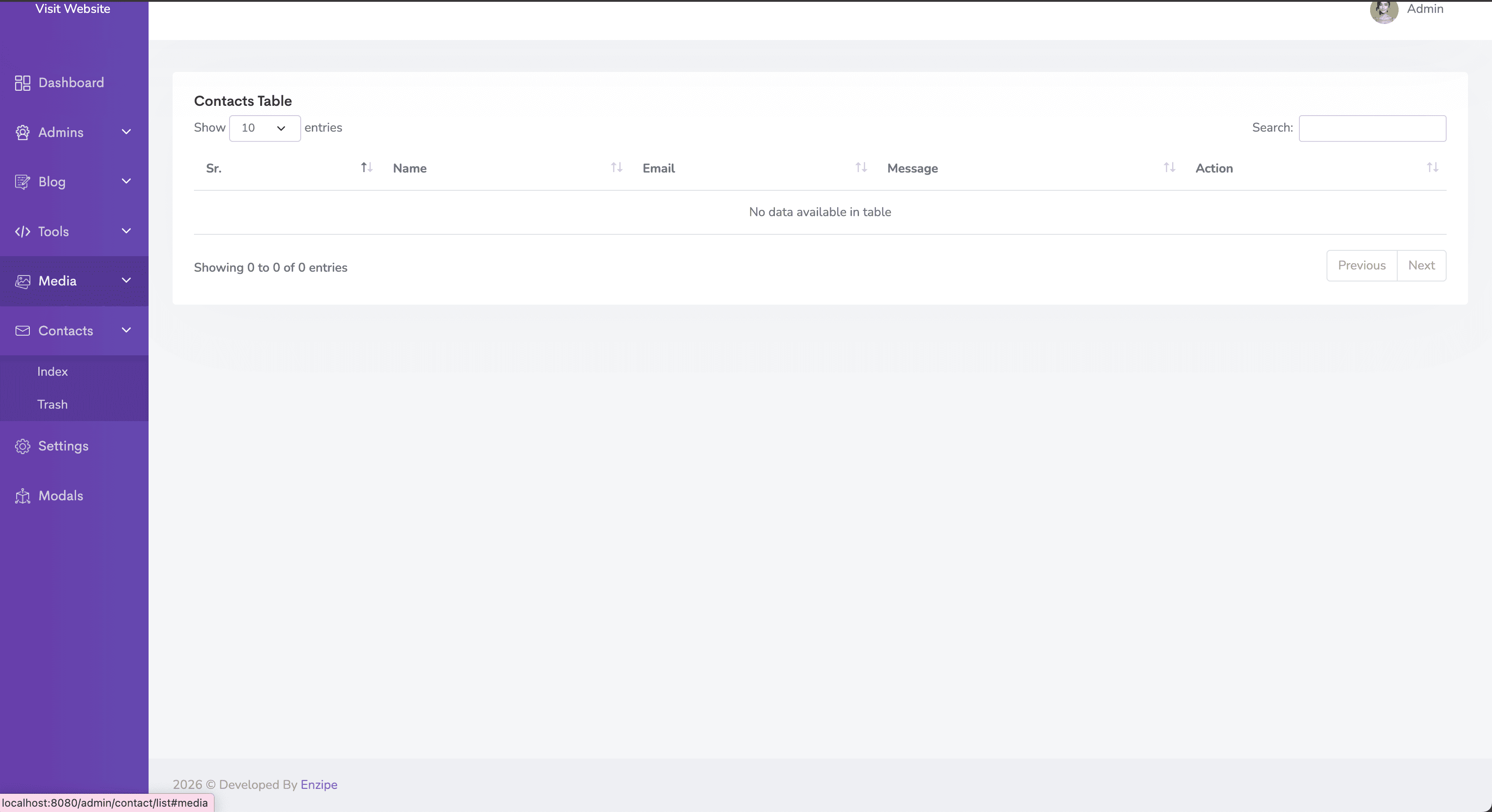Click 'No data available in table' text
The image size is (1492, 812).
[819, 212]
